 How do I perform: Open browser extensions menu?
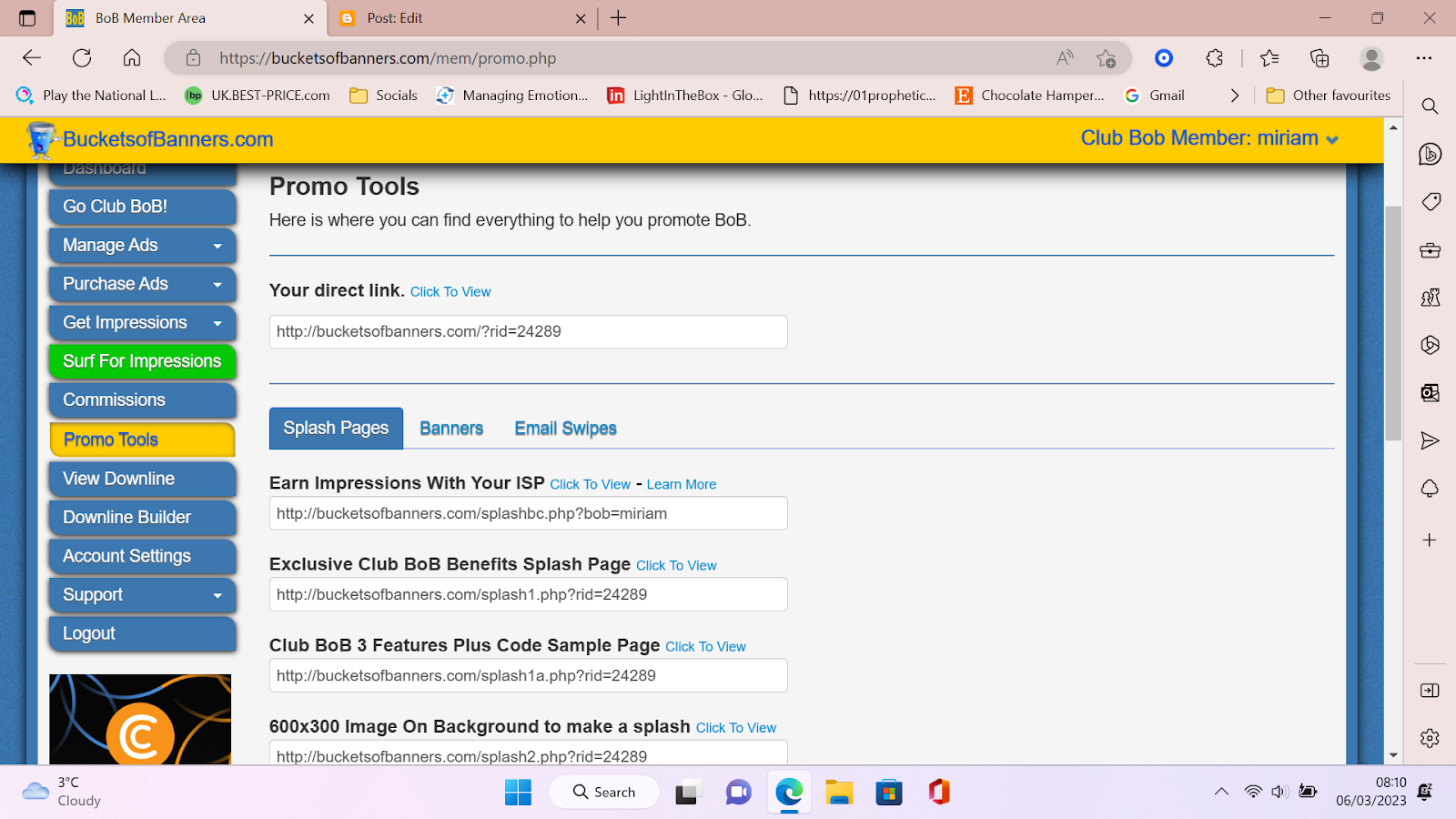[1214, 58]
